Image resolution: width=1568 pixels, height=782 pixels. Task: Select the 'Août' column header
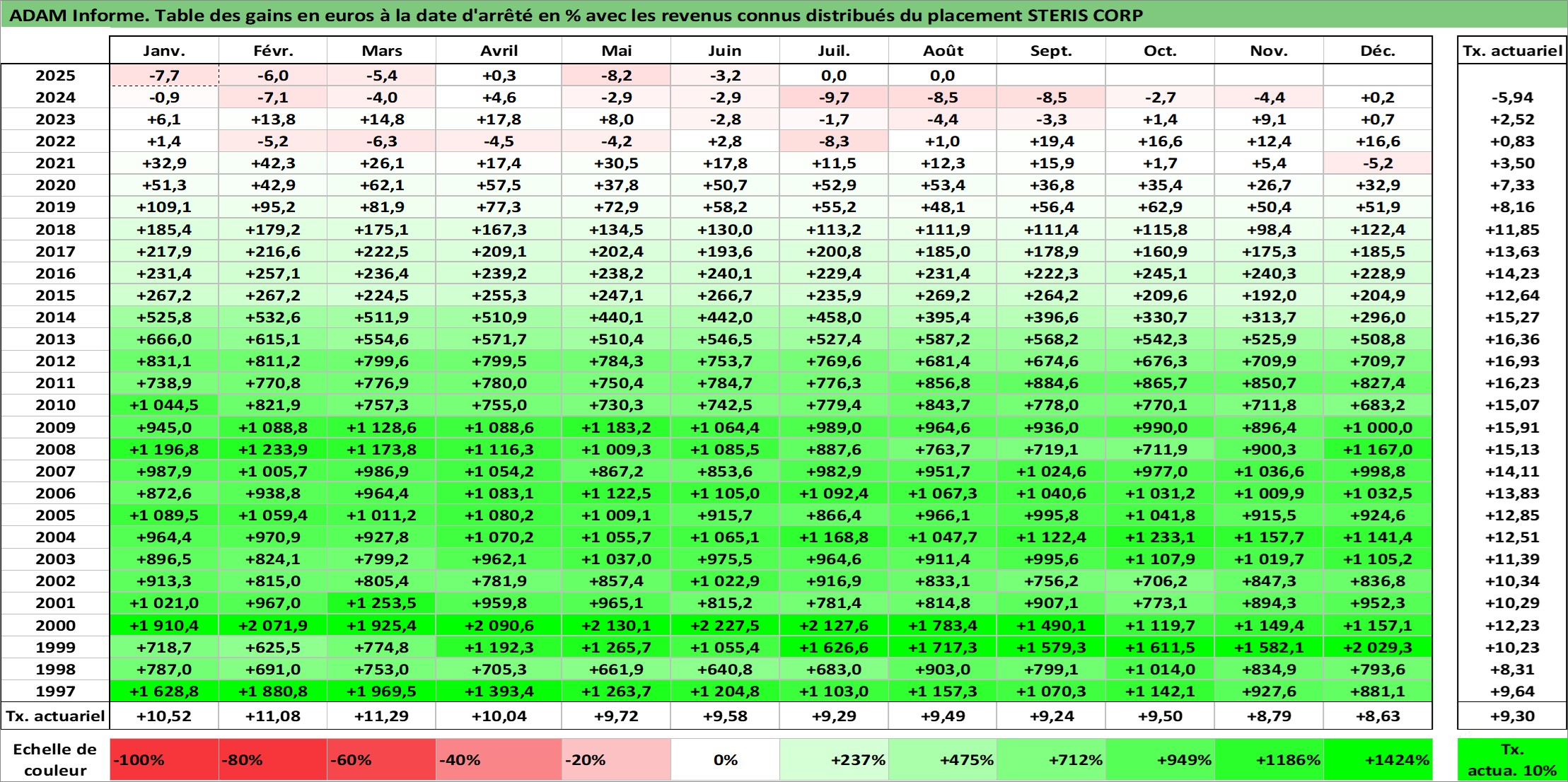coord(943,51)
